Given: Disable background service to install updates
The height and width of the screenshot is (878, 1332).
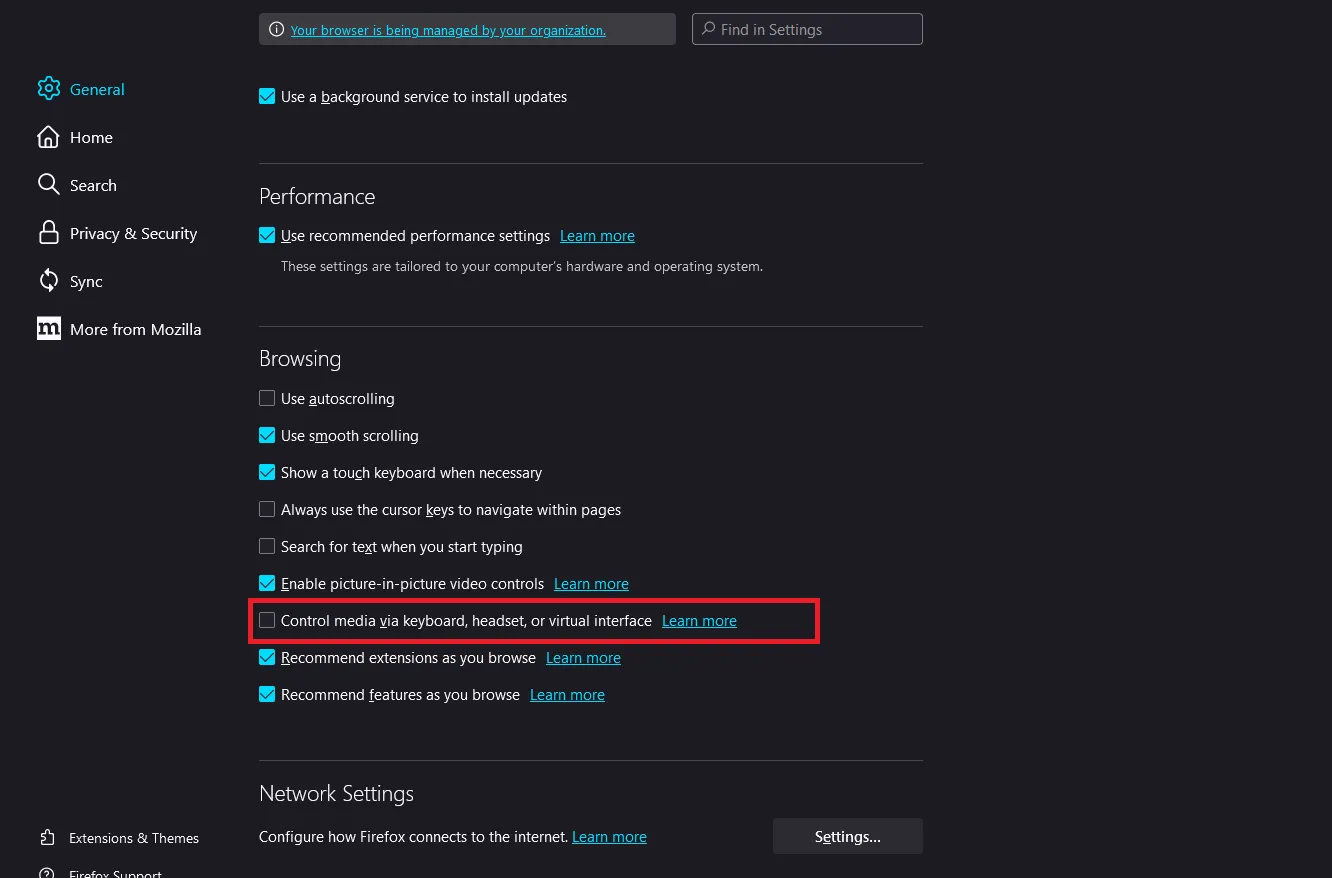Looking at the screenshot, I should point(267,97).
